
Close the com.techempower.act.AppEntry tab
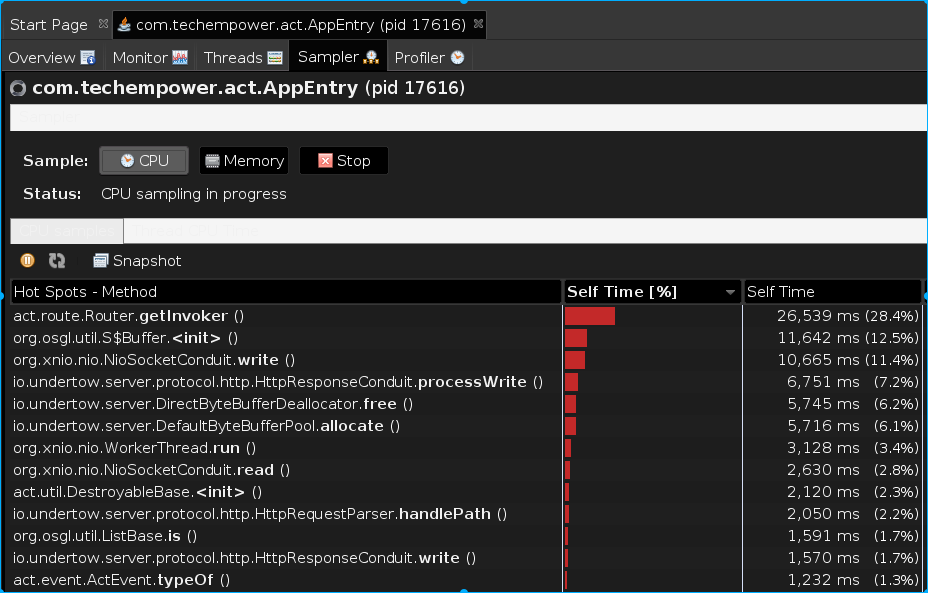pyautogui.click(x=478, y=24)
